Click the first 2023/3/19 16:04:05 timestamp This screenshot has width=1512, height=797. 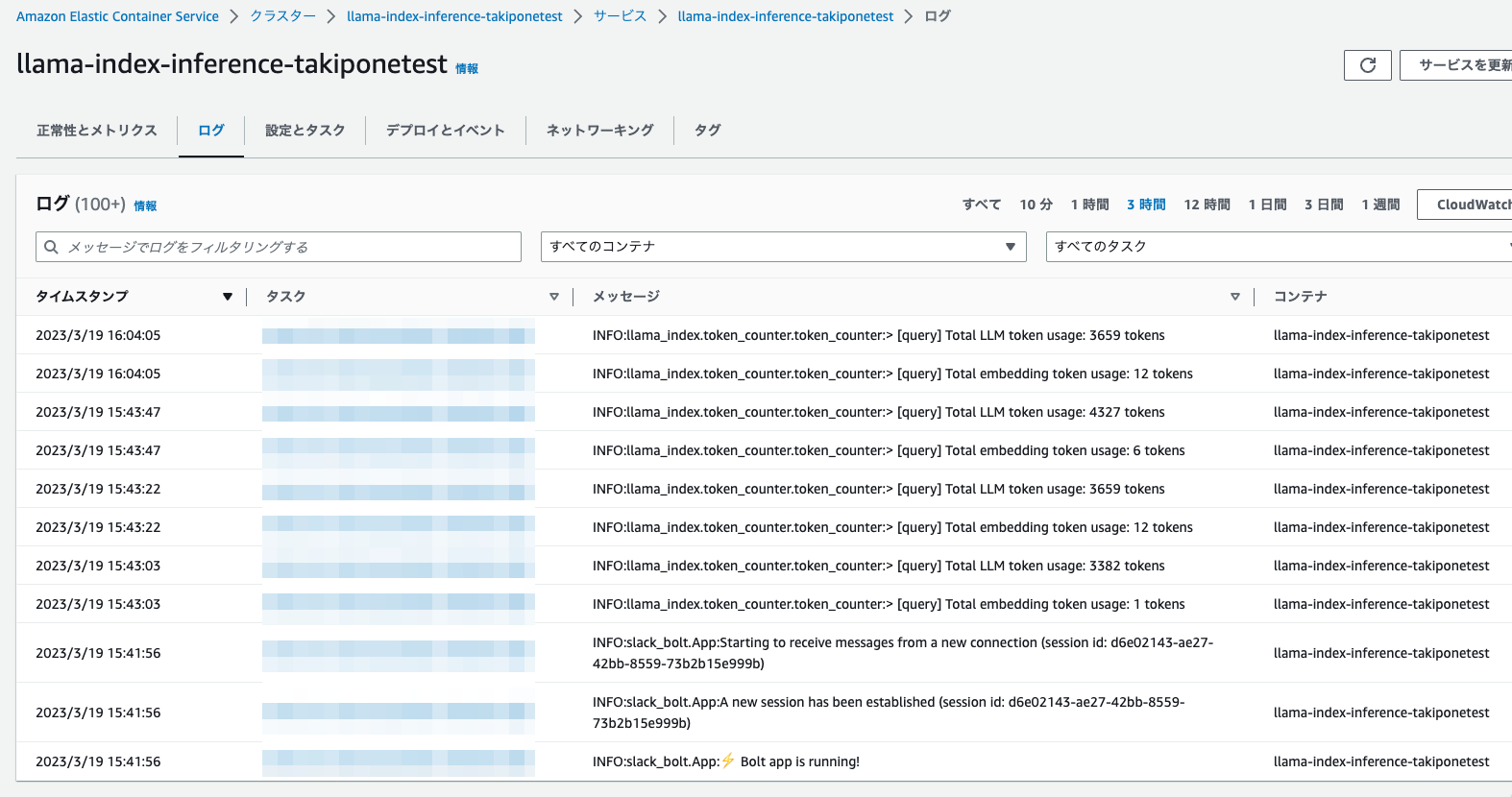coord(98,335)
